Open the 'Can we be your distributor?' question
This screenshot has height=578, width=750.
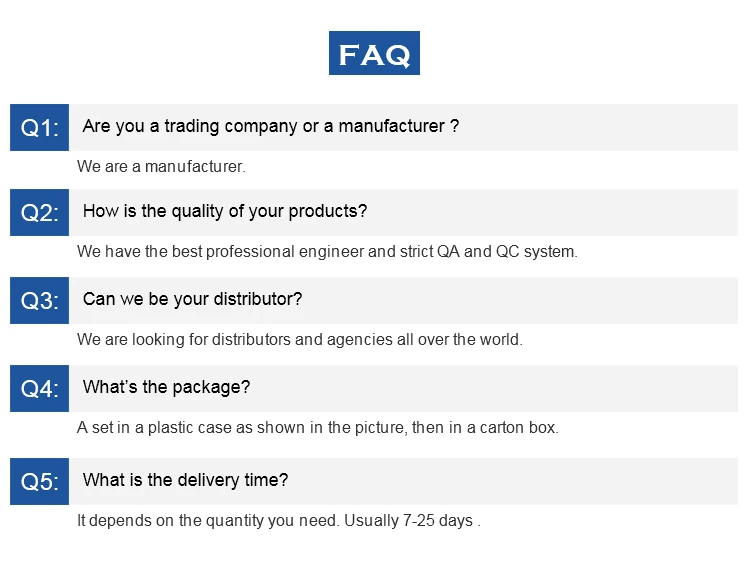[192, 300]
